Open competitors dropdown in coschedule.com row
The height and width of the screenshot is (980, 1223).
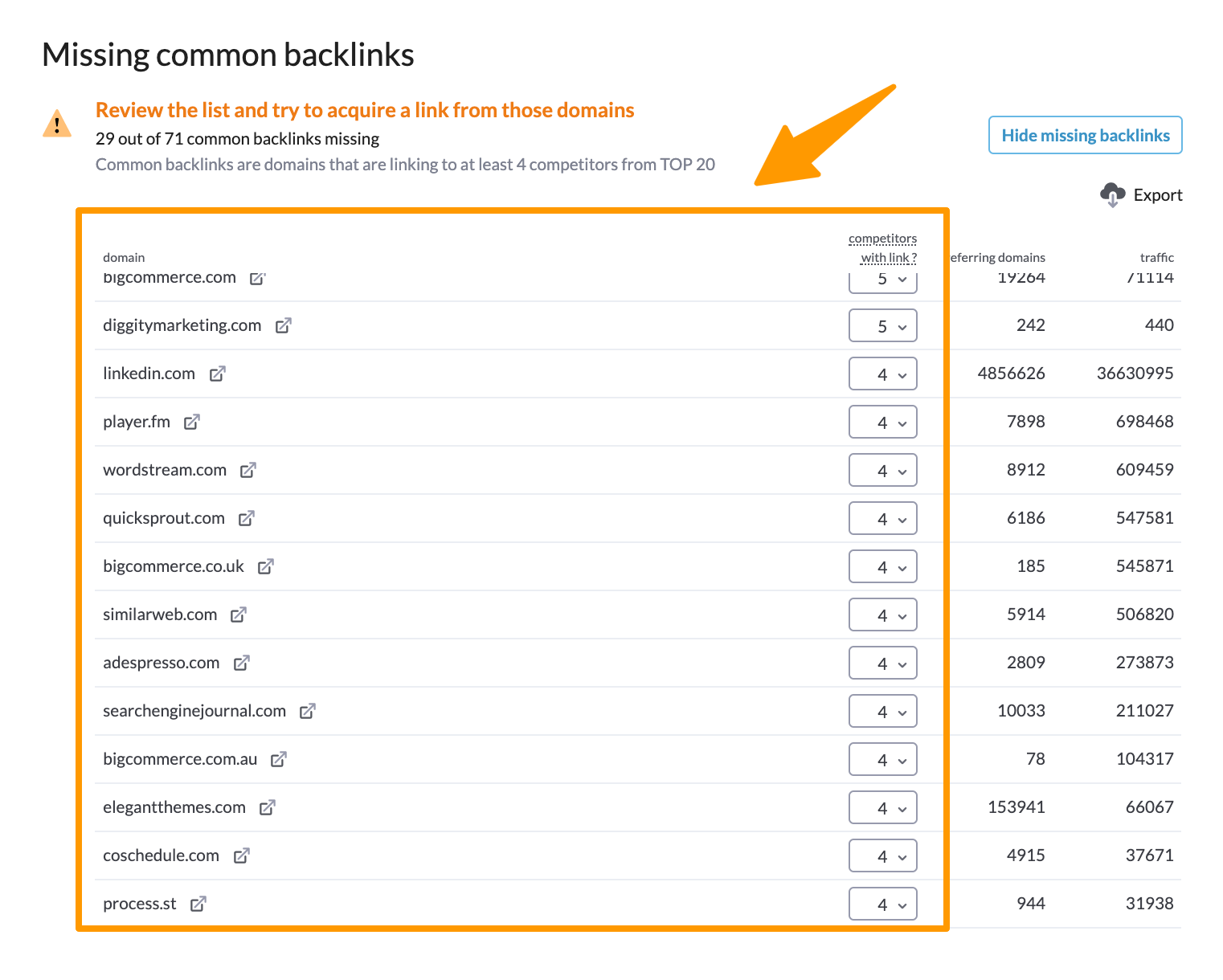pyautogui.click(x=882, y=856)
